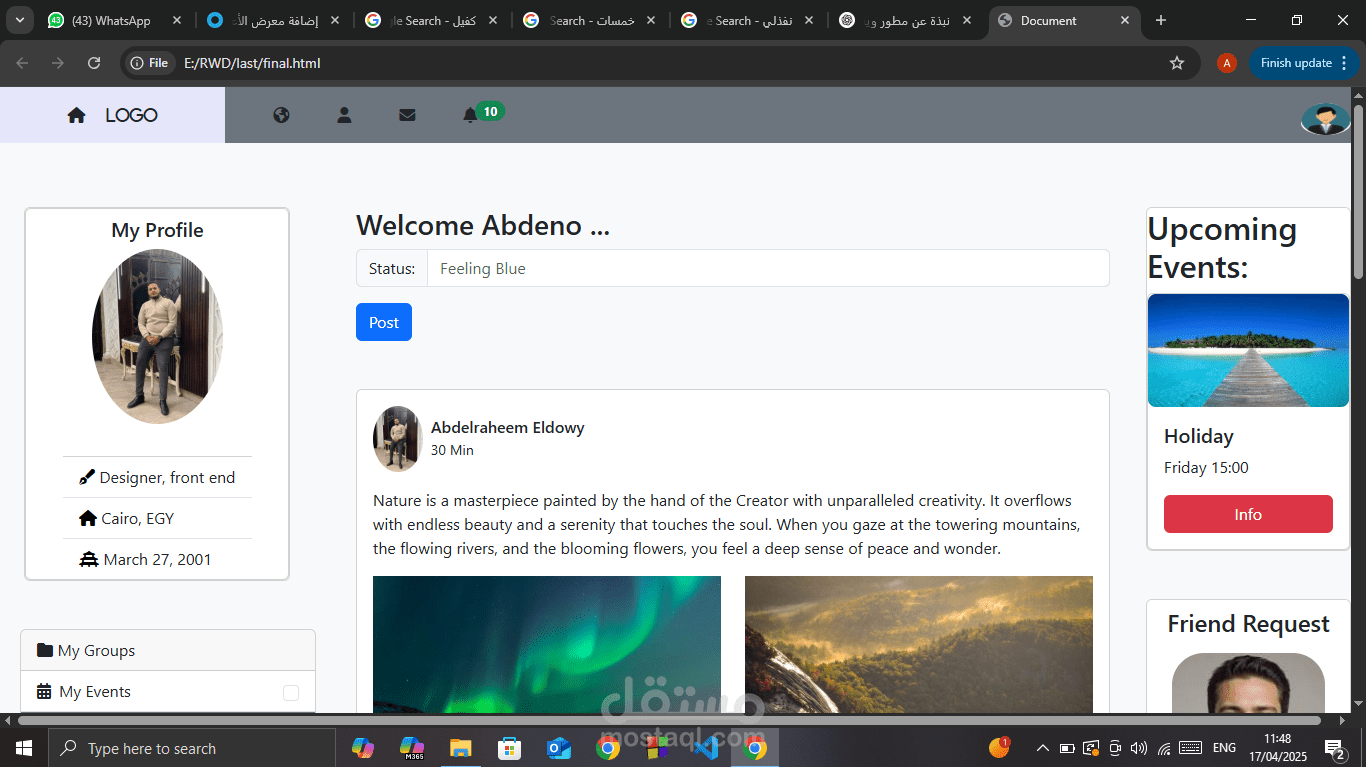Close the WhatsApp tab
Screen dimensions: 1366x767
pos(176,20)
